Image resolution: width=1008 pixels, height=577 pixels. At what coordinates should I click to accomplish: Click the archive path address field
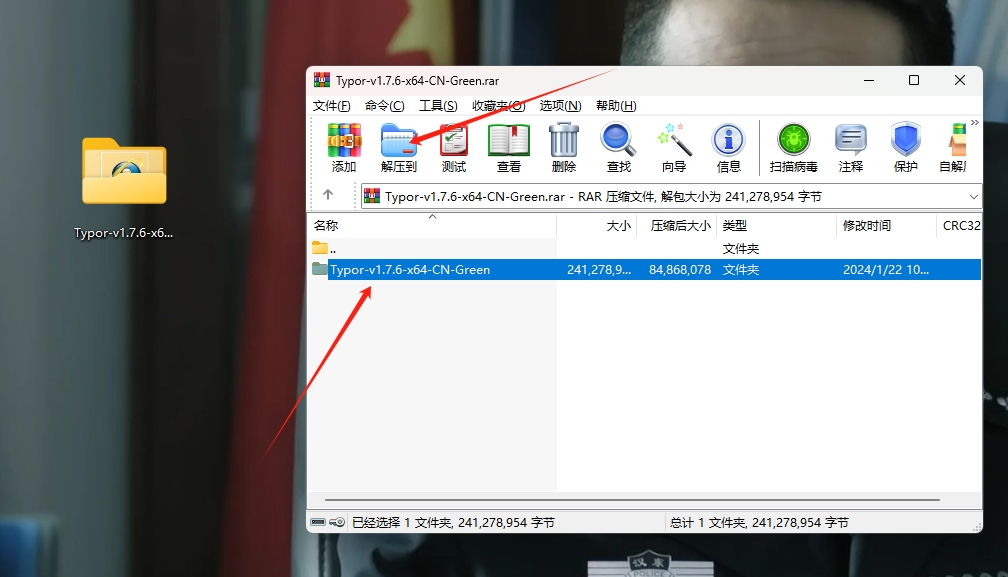click(x=671, y=197)
